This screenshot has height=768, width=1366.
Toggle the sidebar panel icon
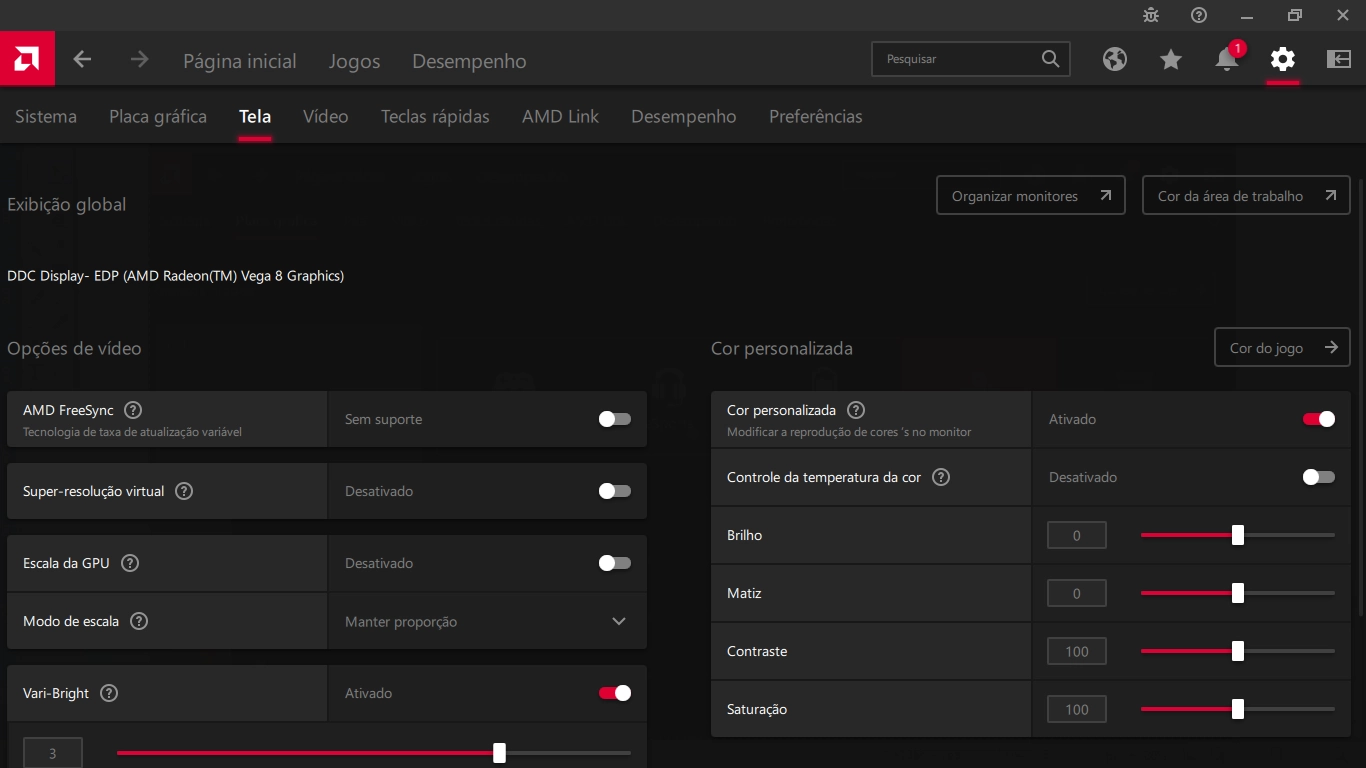tap(1339, 59)
